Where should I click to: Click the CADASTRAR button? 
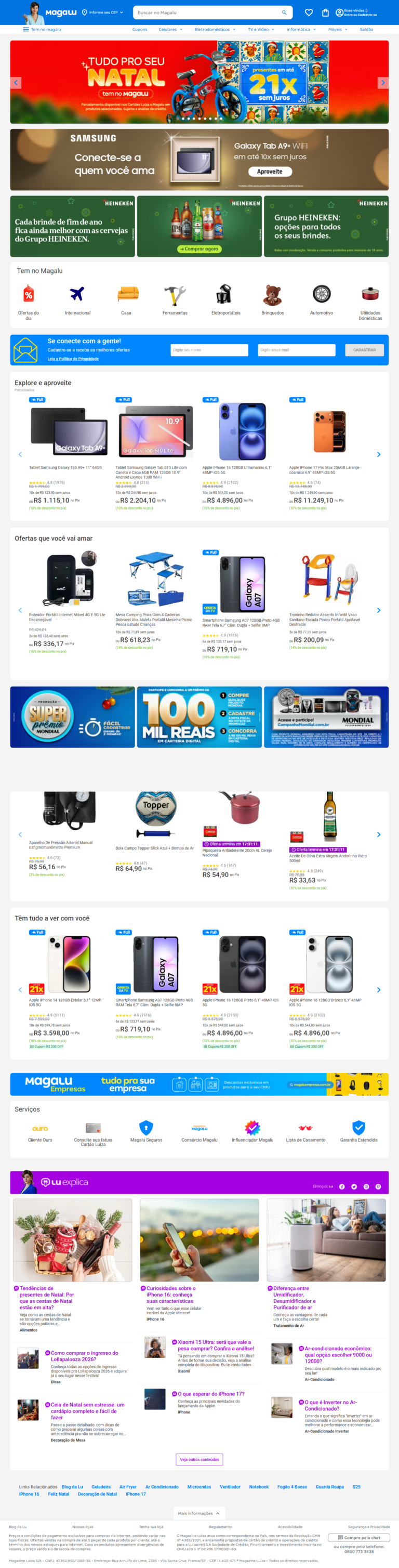[364, 350]
